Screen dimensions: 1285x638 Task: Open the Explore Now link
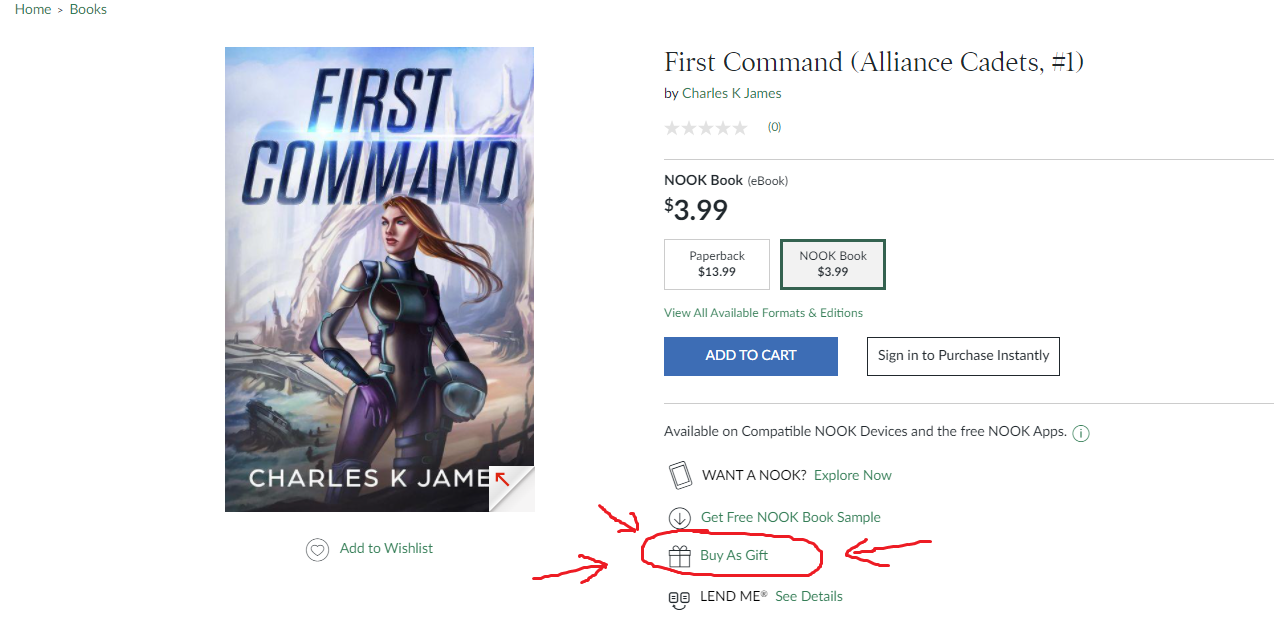pos(852,475)
